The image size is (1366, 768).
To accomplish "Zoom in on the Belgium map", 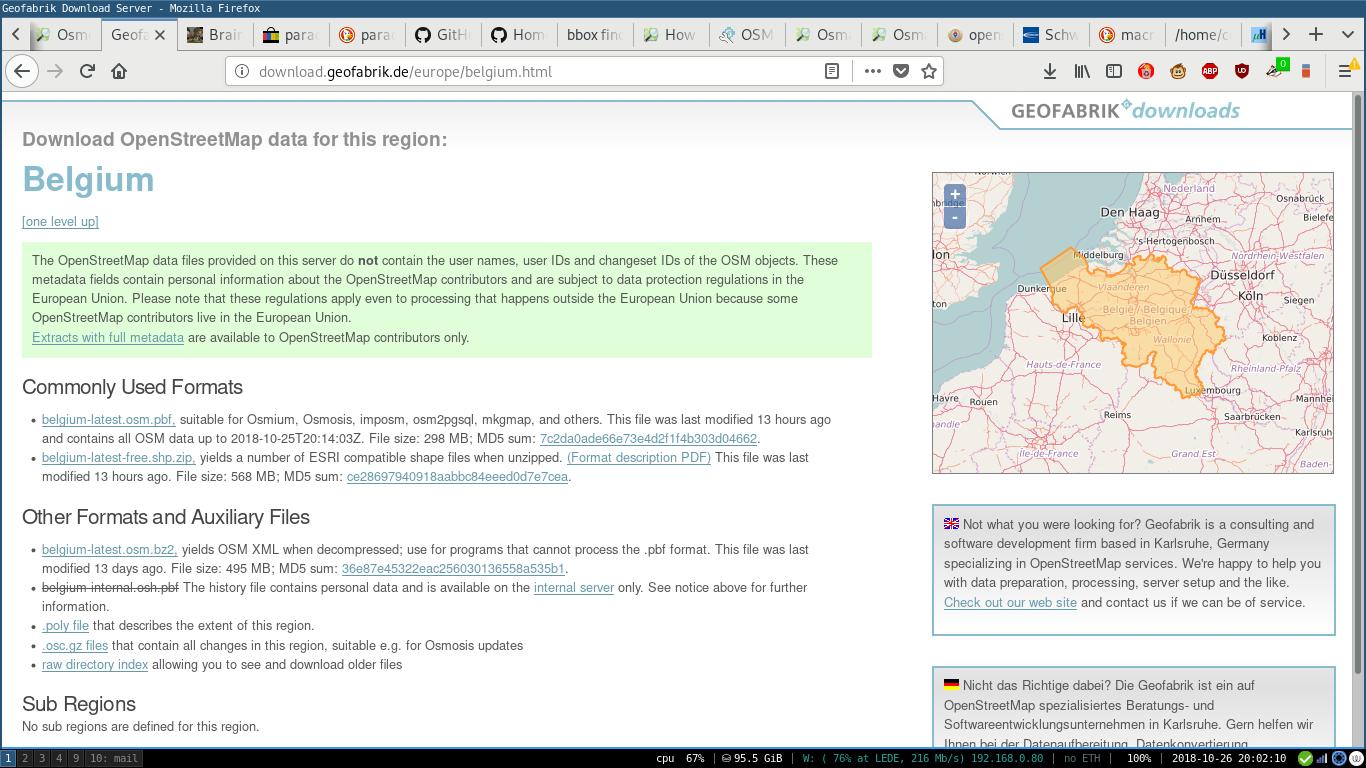I will 955,194.
